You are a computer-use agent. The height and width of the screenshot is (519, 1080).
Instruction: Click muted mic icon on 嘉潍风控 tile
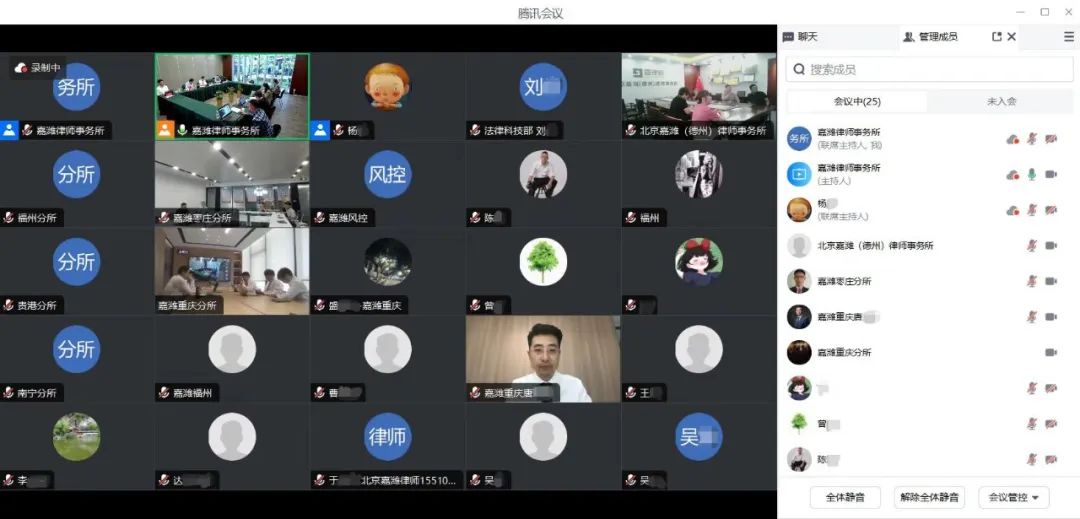coord(319,218)
